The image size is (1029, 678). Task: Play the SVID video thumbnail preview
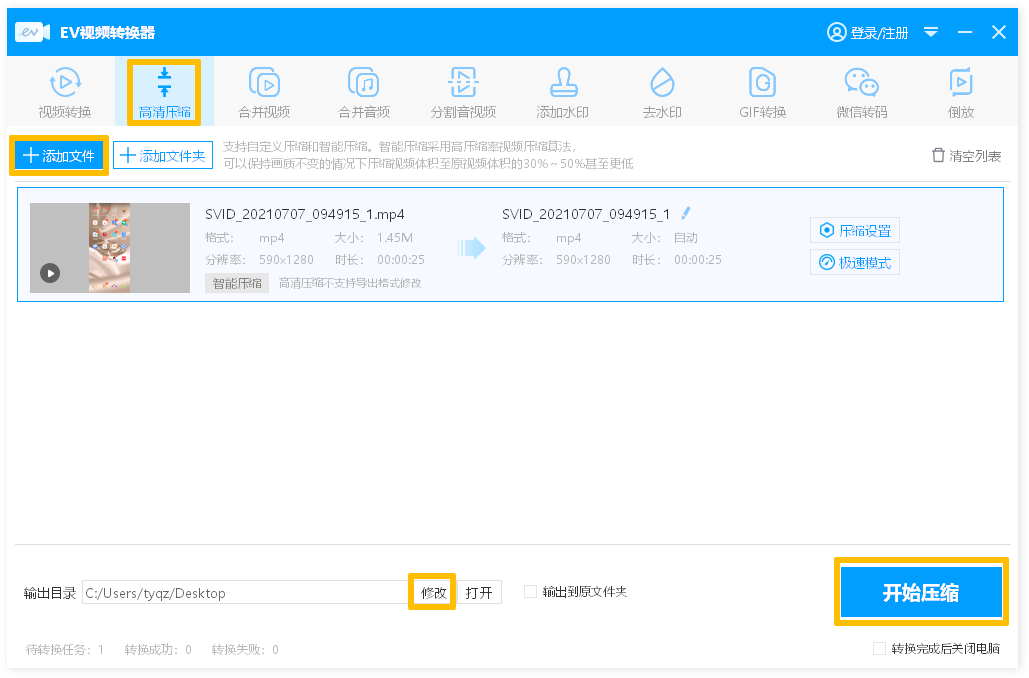coord(50,272)
